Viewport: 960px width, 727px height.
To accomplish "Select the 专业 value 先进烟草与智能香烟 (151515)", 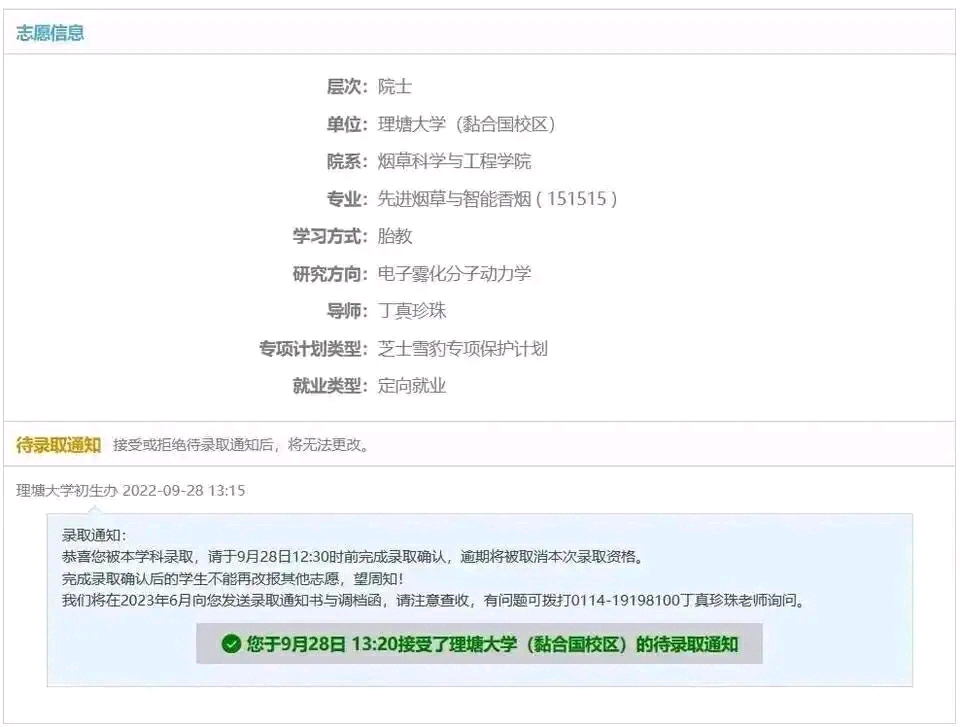I will [x=497, y=198].
